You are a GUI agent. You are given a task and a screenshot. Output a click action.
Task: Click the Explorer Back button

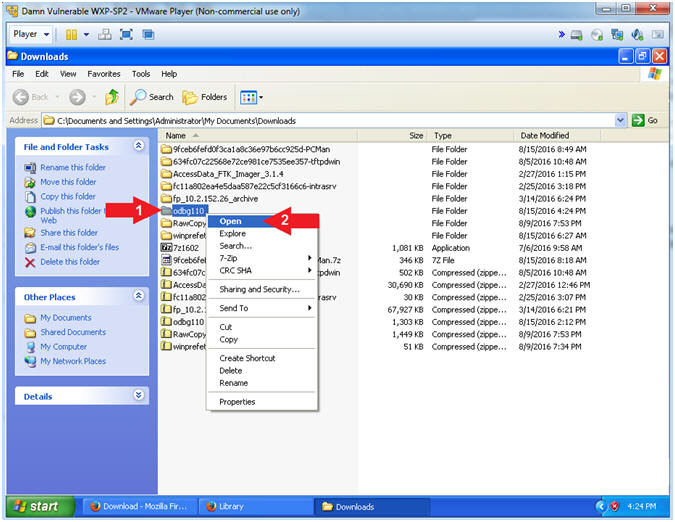(x=30, y=97)
